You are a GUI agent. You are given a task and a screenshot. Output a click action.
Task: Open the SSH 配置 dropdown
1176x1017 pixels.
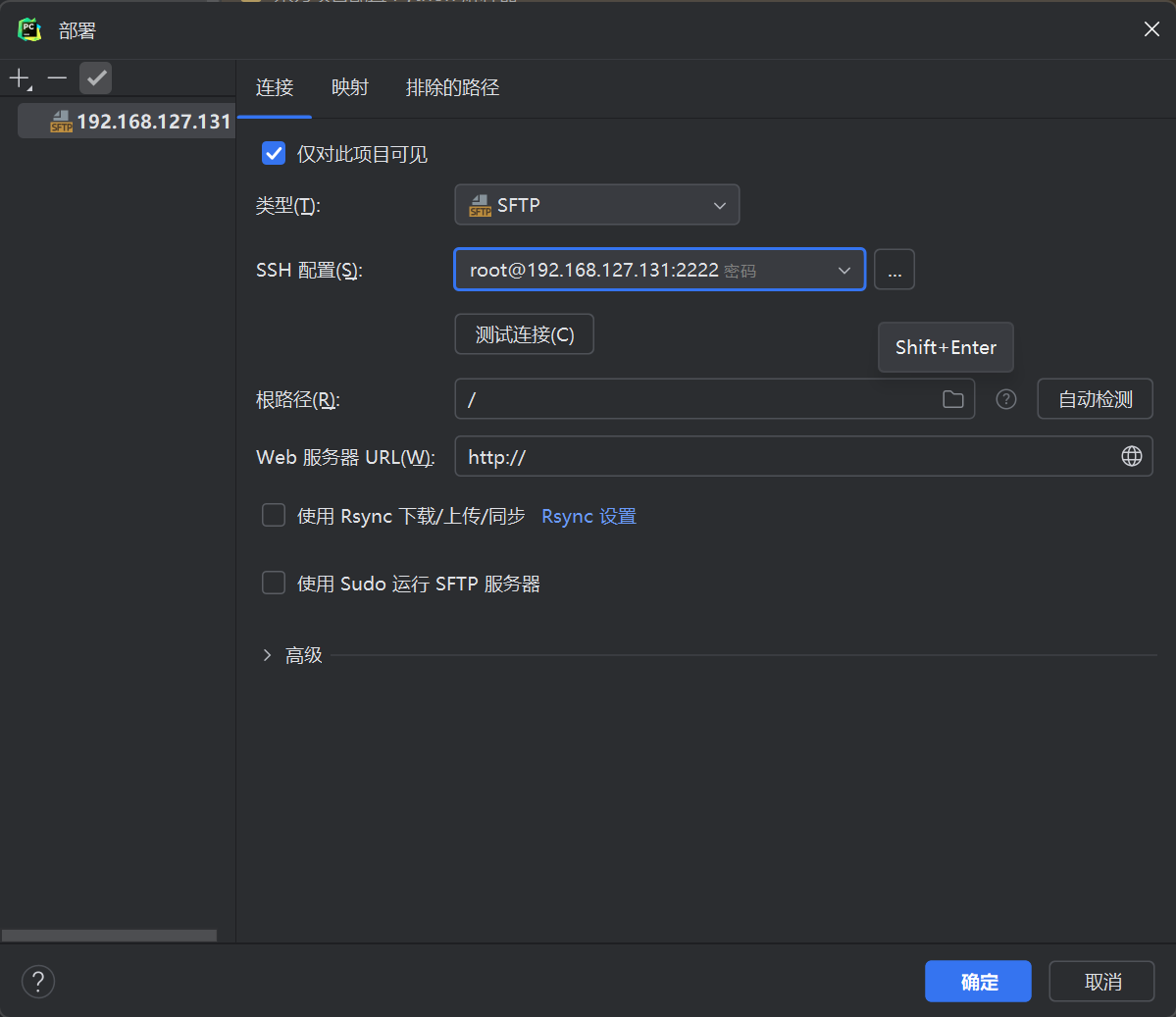click(844, 269)
